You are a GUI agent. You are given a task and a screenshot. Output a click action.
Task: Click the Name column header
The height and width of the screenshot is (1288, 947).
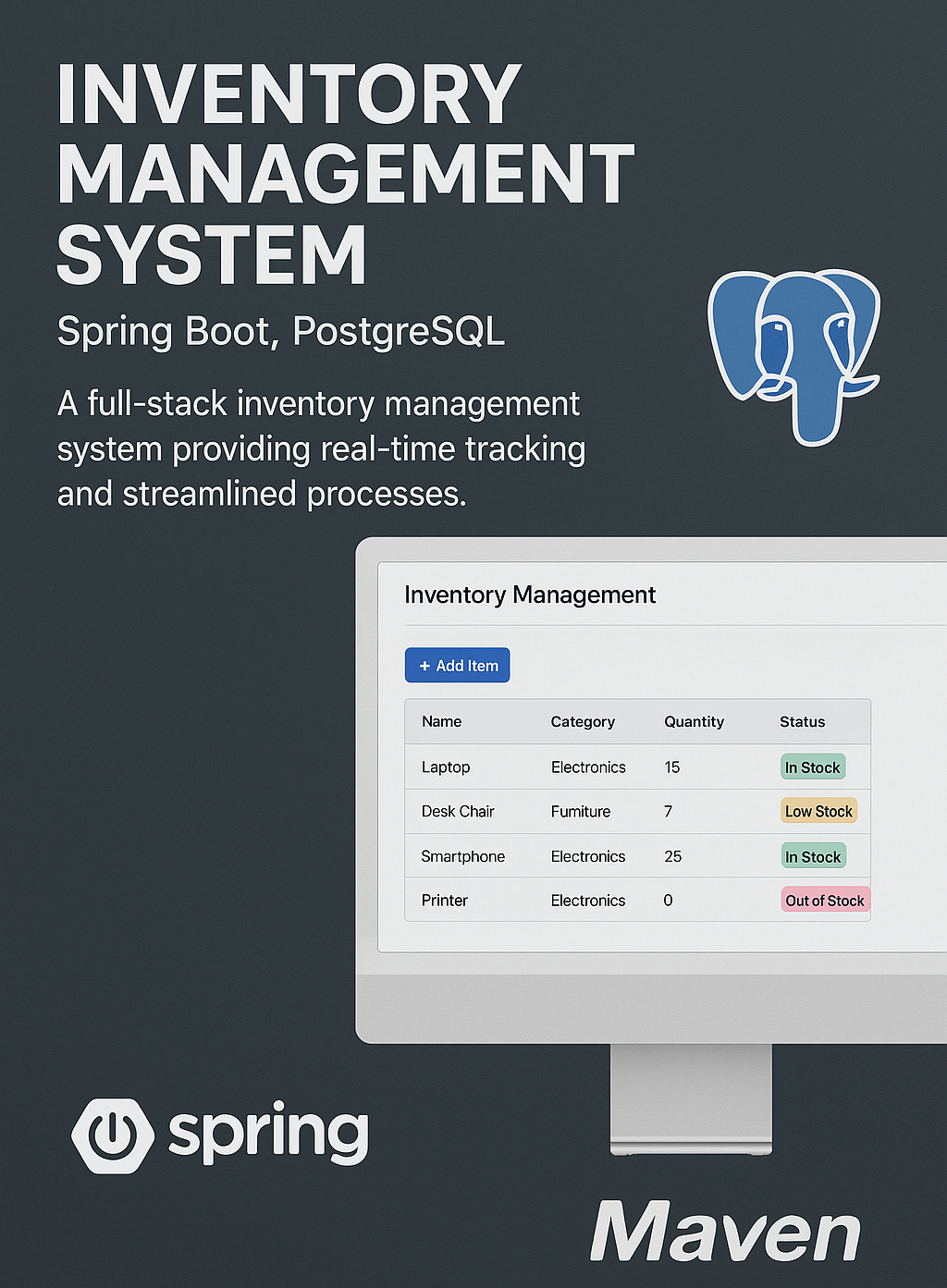click(441, 721)
